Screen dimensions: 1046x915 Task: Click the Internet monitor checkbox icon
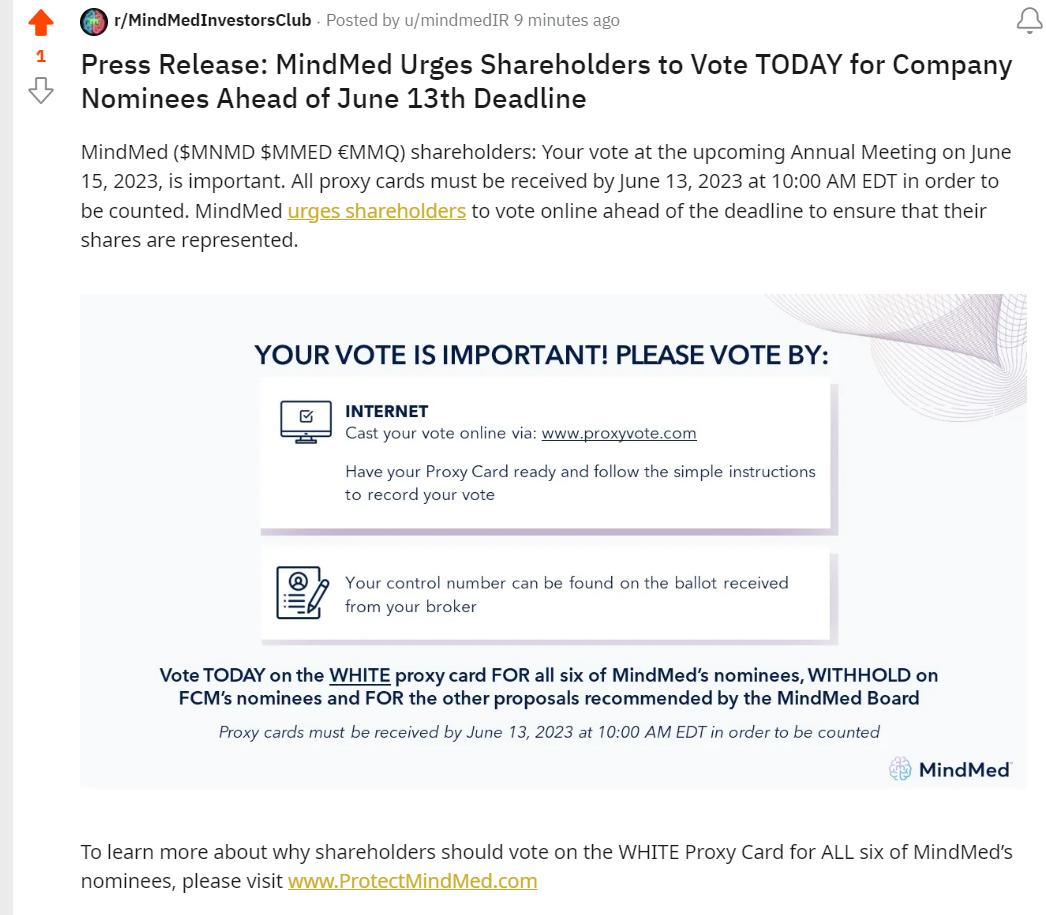(305, 421)
